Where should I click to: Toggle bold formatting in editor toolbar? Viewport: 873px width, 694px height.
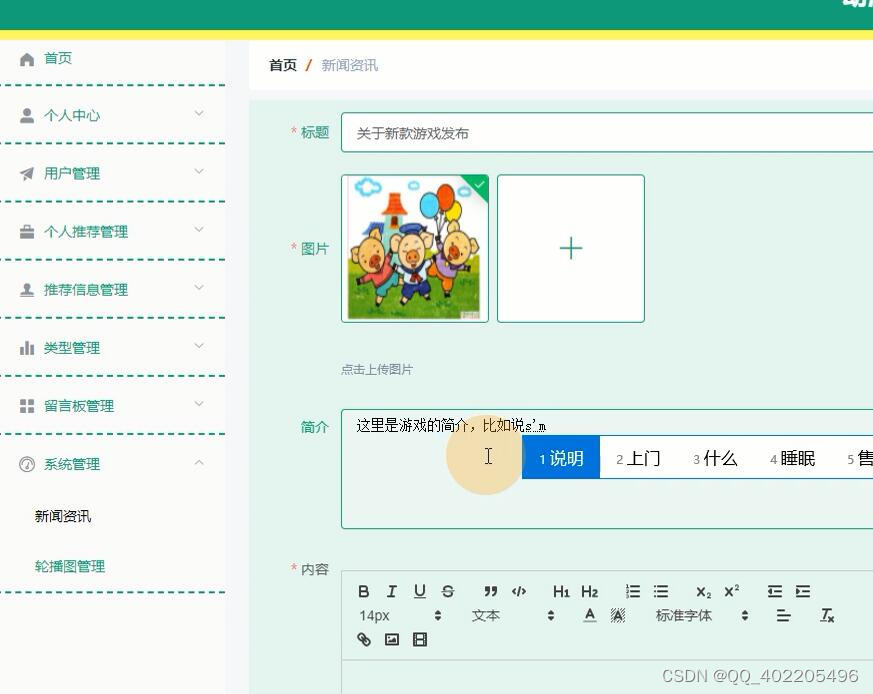364,591
